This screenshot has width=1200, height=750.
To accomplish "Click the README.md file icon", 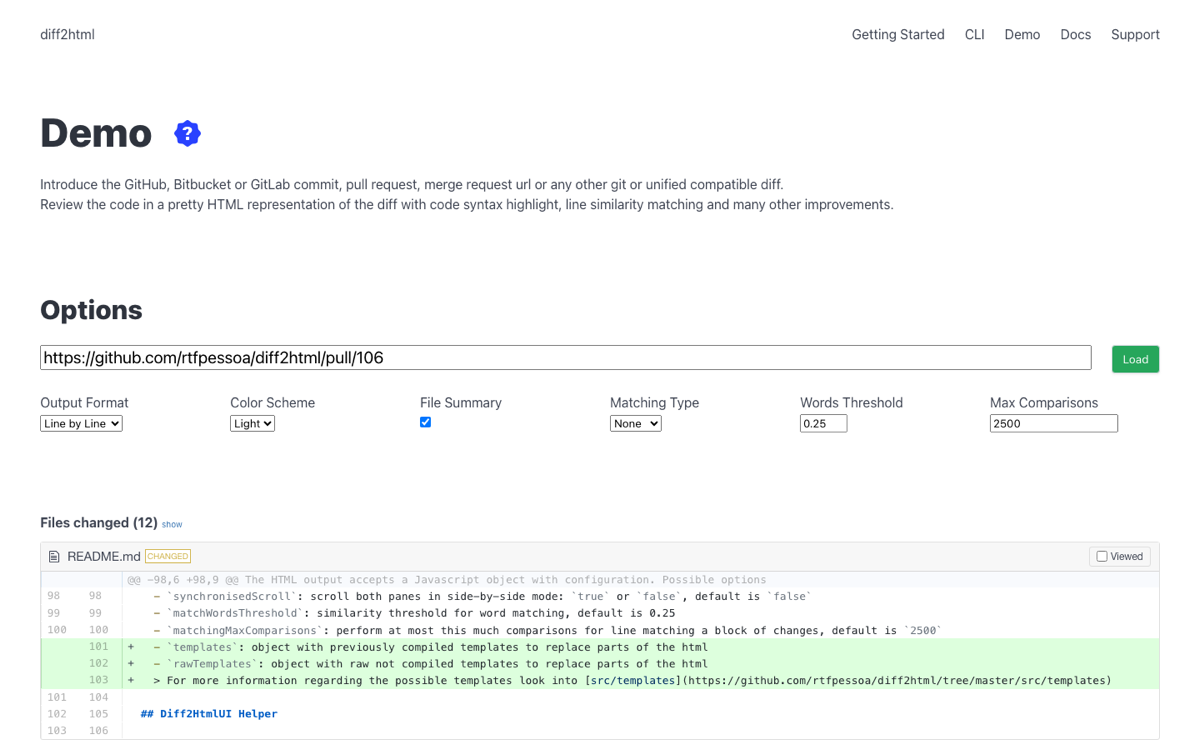I will [54, 556].
